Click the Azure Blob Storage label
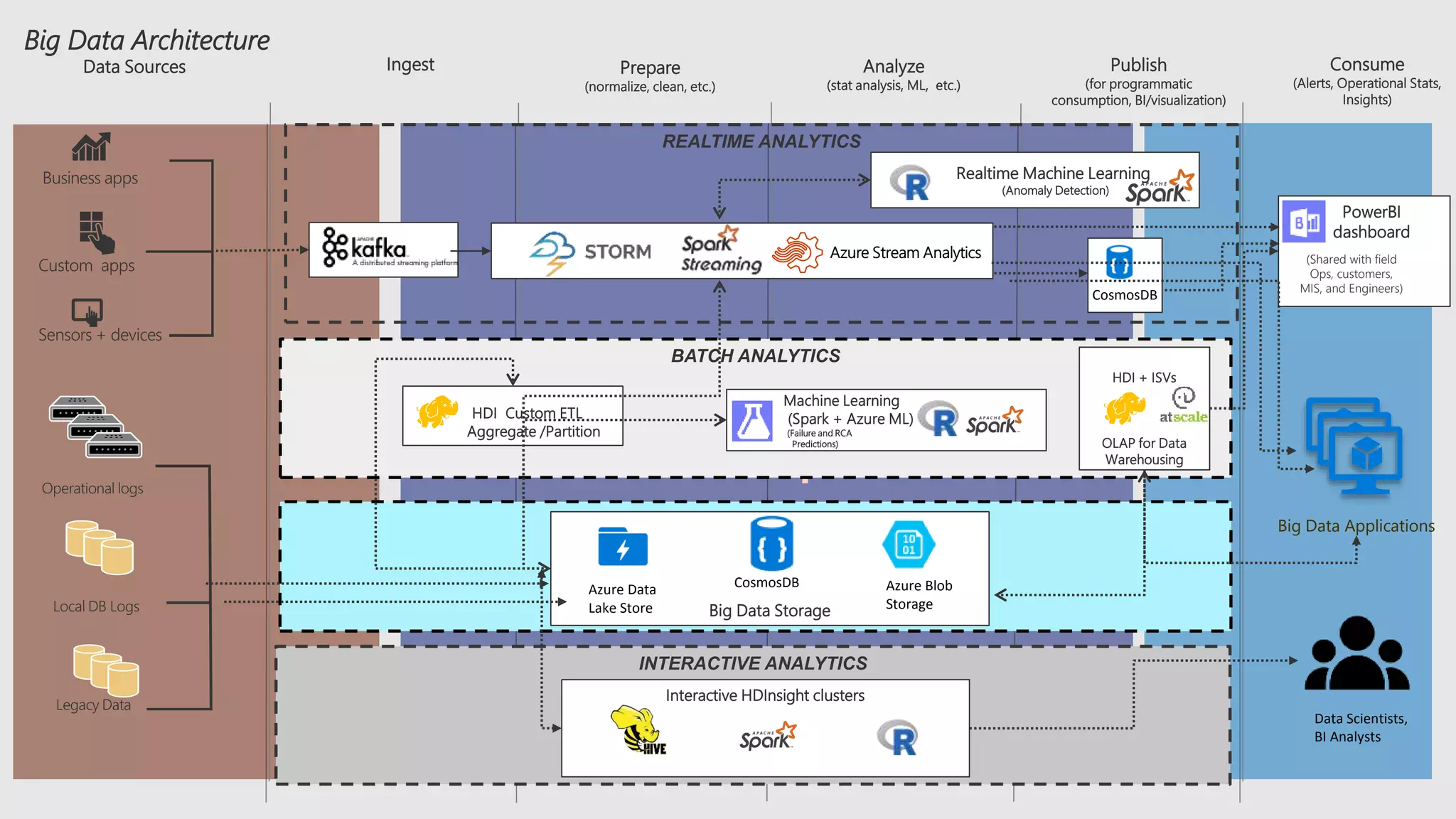 919,594
